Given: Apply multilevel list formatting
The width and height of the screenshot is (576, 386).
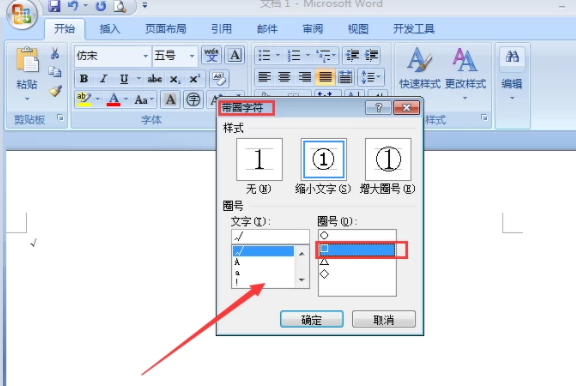Looking at the screenshot, I should tap(326, 56).
